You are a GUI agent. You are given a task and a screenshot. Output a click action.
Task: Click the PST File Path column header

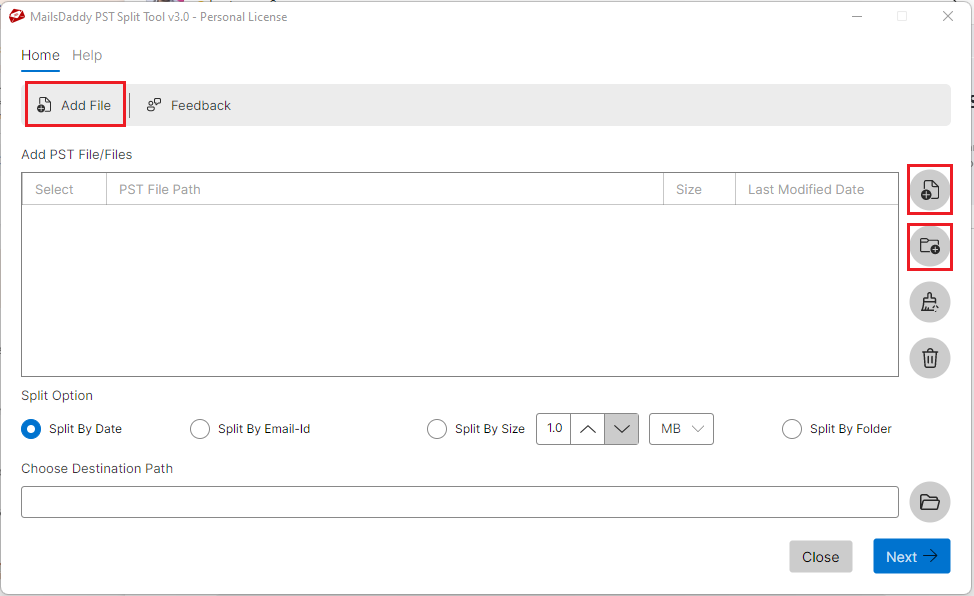[385, 190]
